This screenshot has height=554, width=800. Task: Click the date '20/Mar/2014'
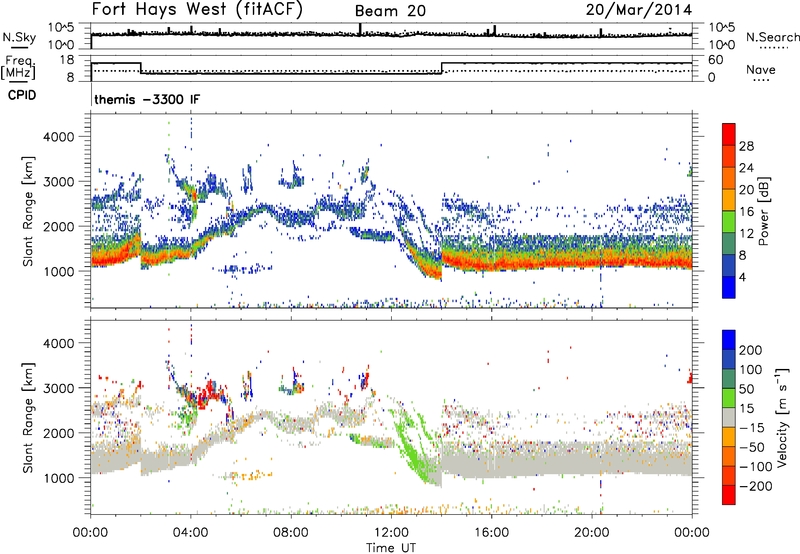coord(639,10)
